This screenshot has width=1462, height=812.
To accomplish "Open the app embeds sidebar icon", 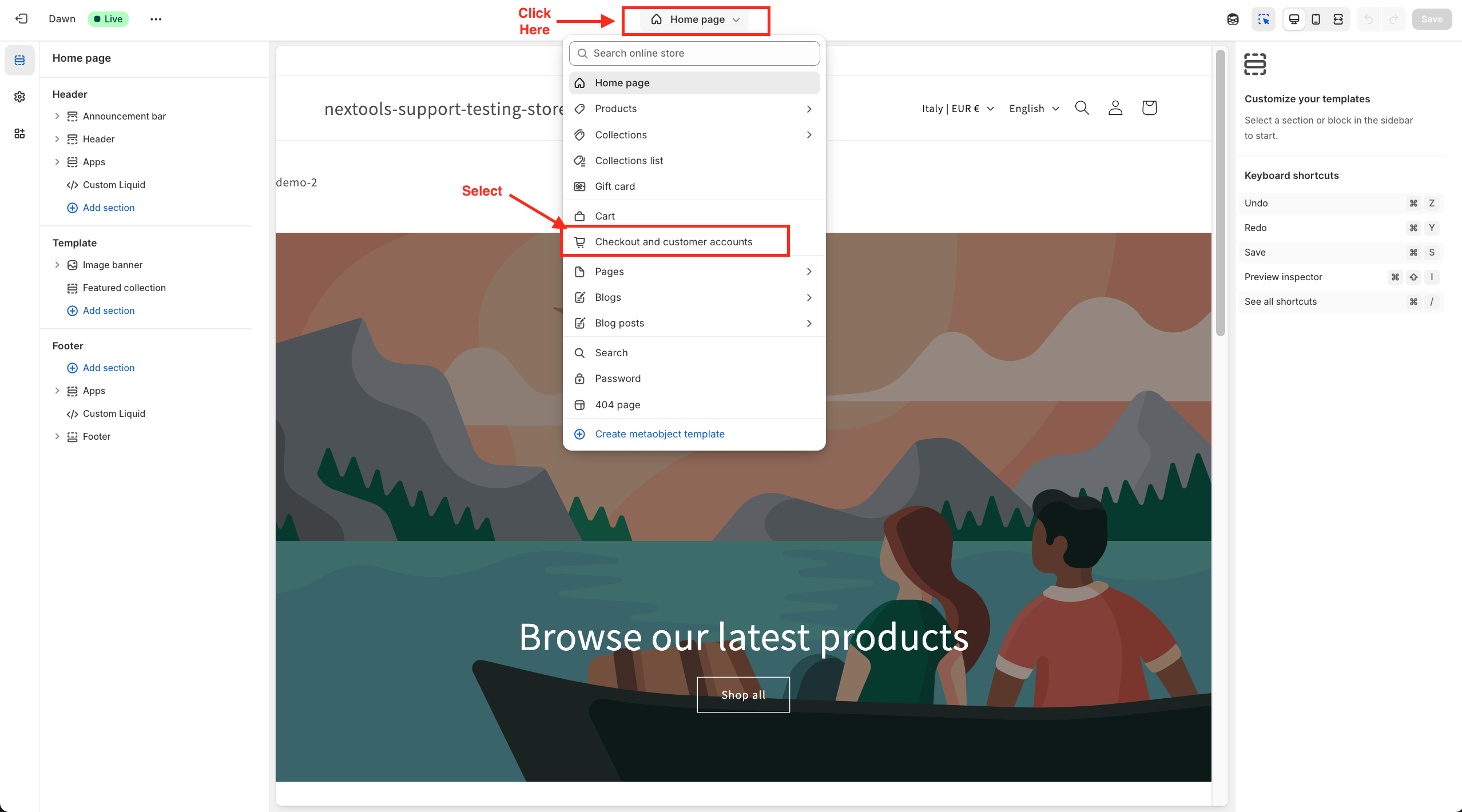I will [x=19, y=133].
